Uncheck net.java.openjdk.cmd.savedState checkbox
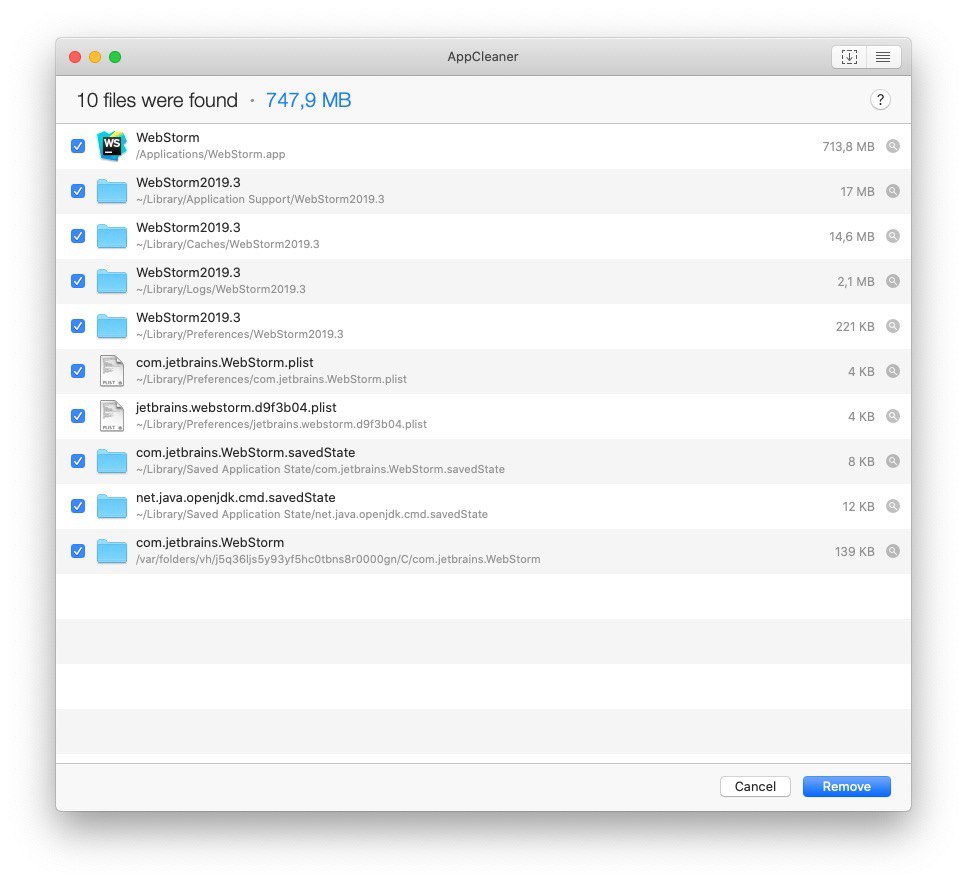 (78, 506)
